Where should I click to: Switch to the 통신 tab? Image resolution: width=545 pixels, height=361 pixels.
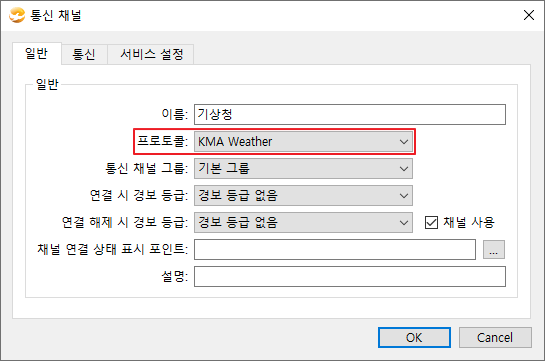coord(84,54)
